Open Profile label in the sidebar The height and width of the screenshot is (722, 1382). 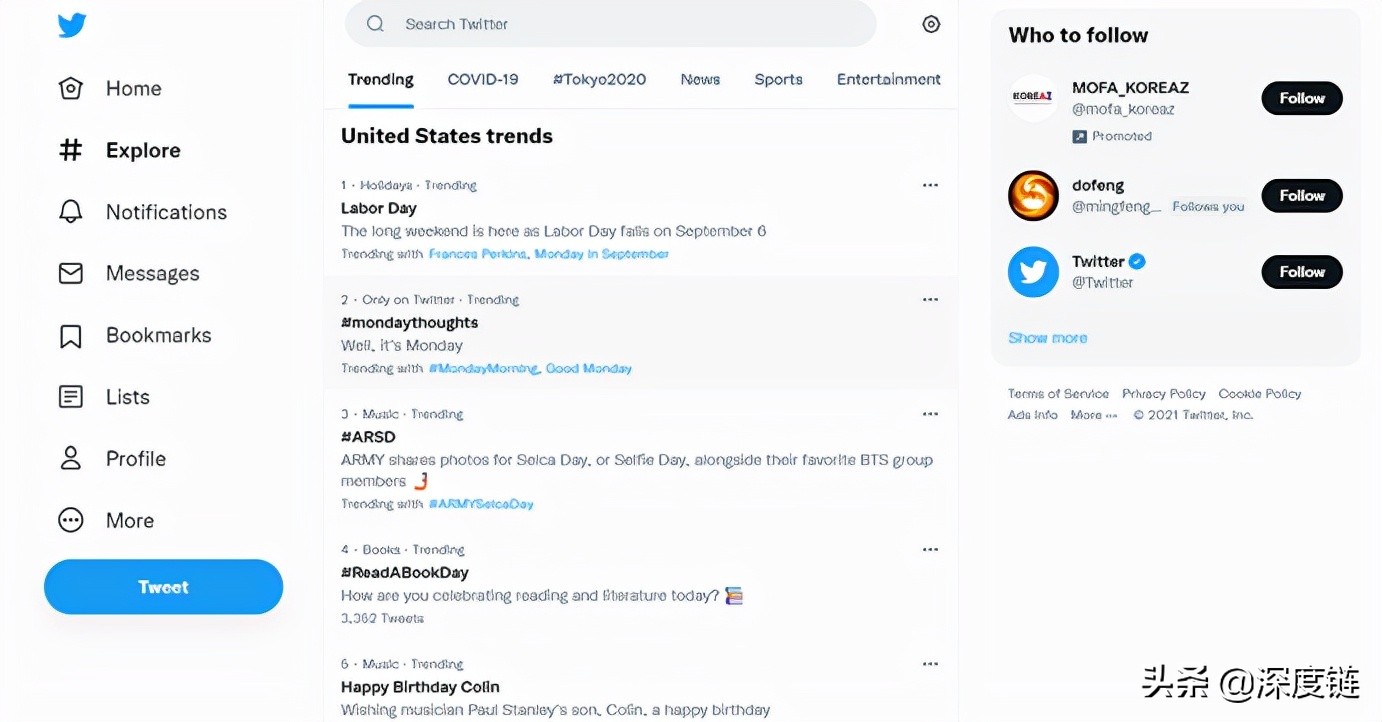click(x=136, y=458)
